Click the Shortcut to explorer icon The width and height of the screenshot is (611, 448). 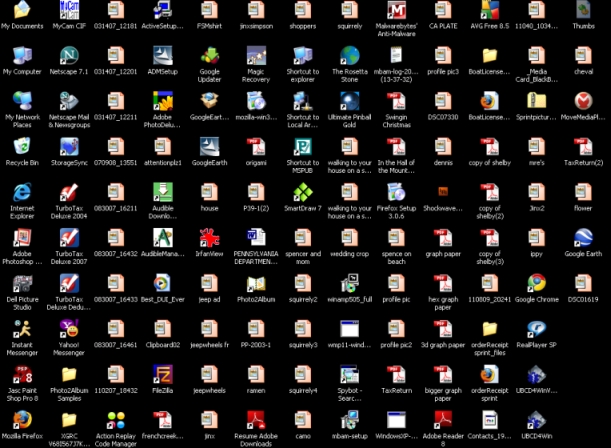pos(303,55)
